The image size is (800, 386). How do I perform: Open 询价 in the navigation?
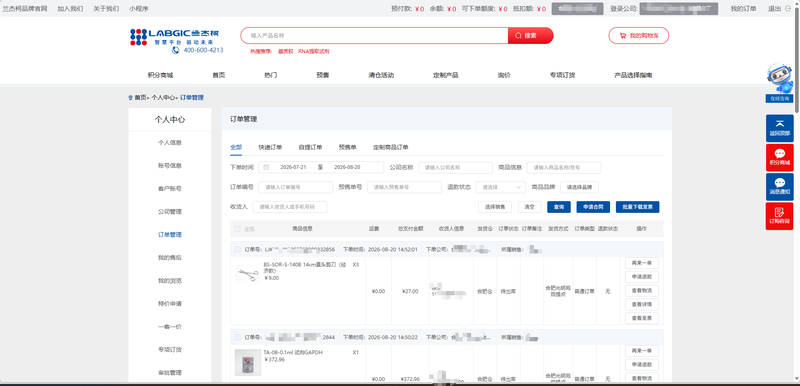pos(504,75)
